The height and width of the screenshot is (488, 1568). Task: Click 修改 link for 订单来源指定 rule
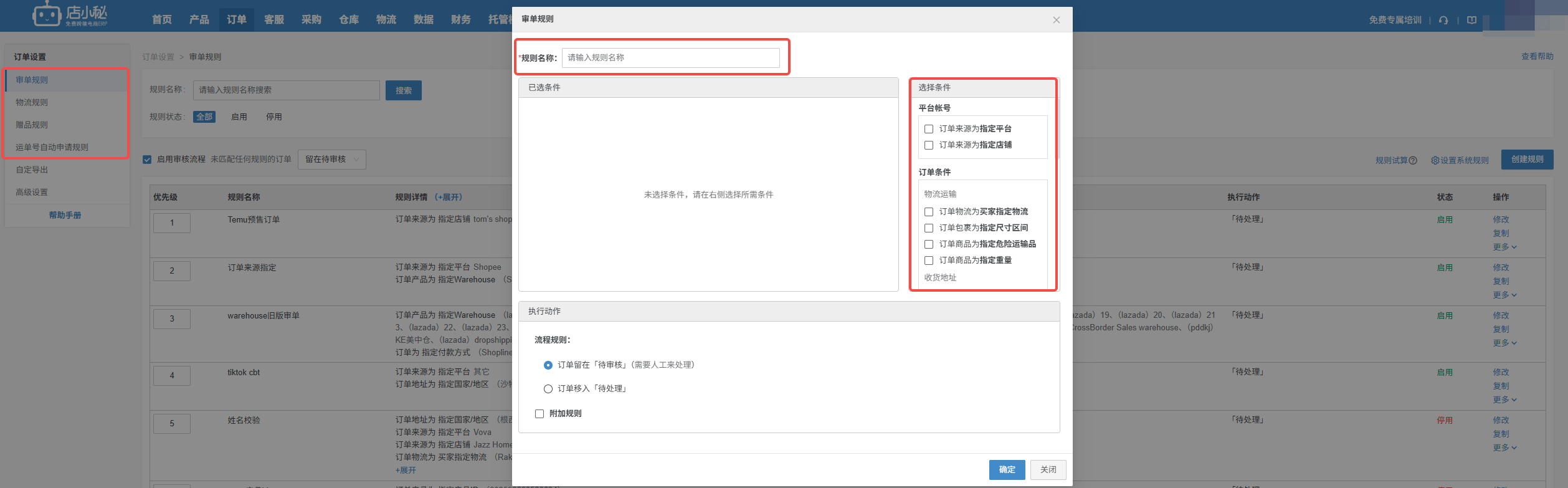tap(1501, 267)
